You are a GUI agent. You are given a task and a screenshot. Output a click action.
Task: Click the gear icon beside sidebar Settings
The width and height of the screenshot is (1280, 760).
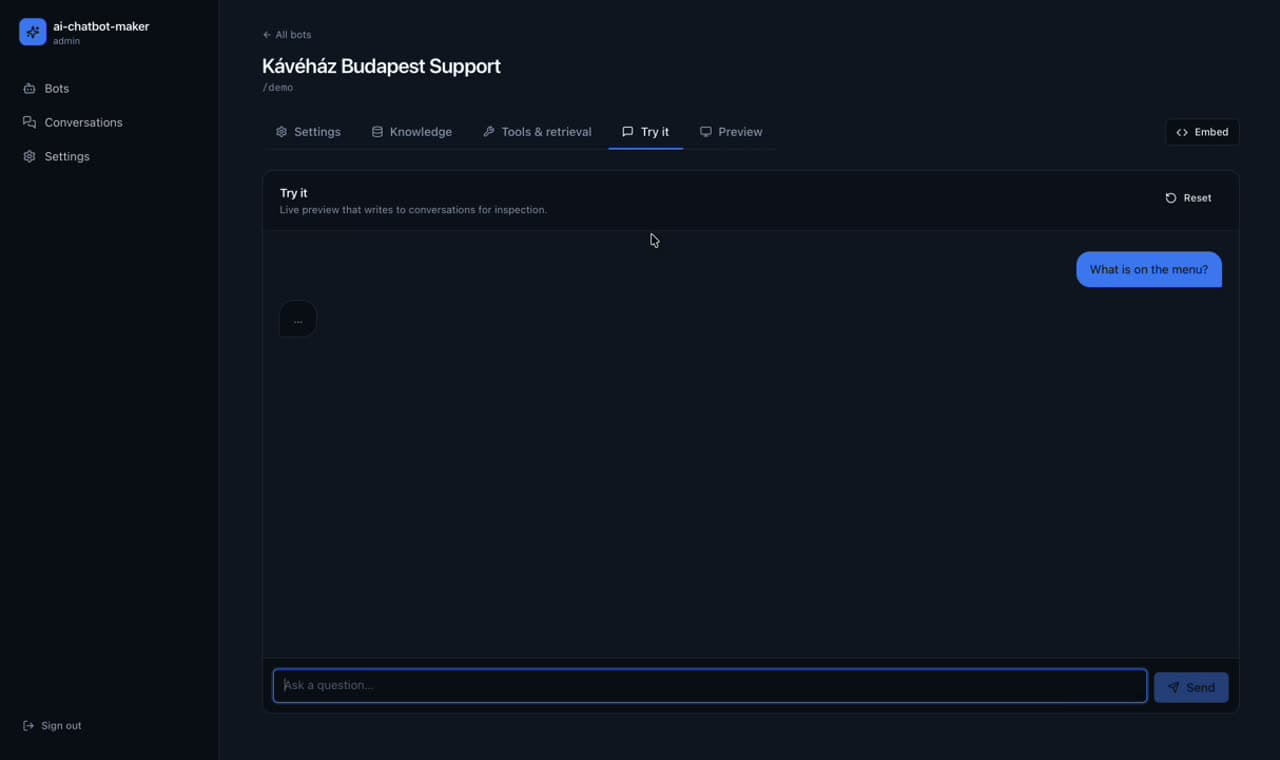pyautogui.click(x=29, y=156)
